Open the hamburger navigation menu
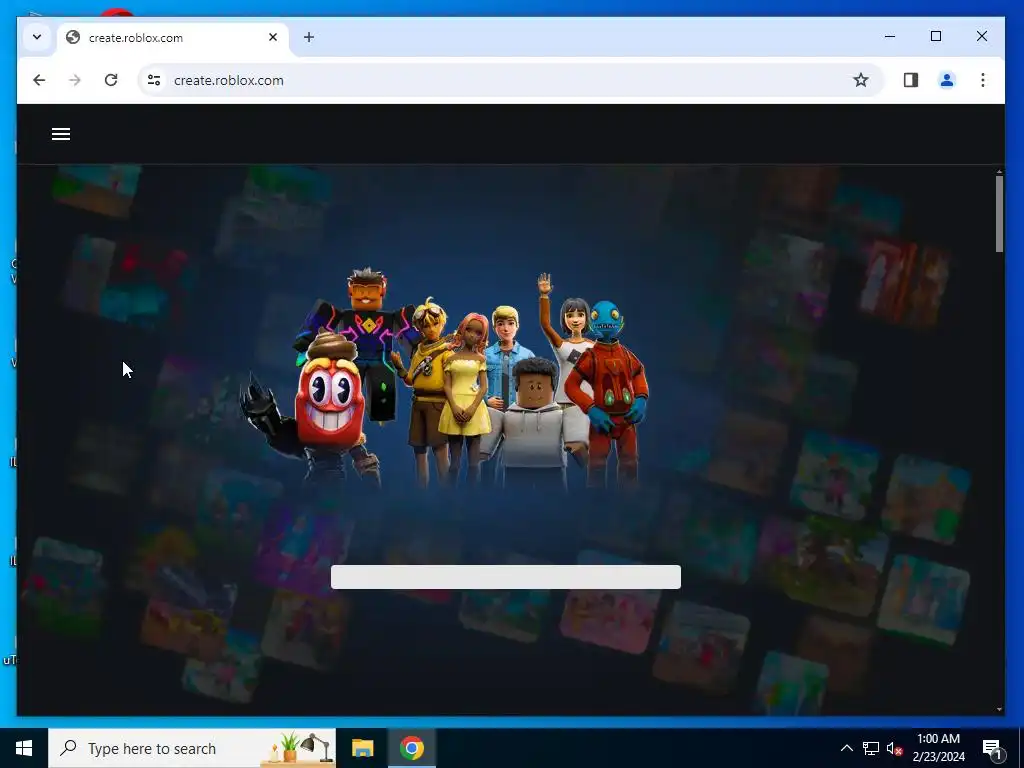 point(61,134)
